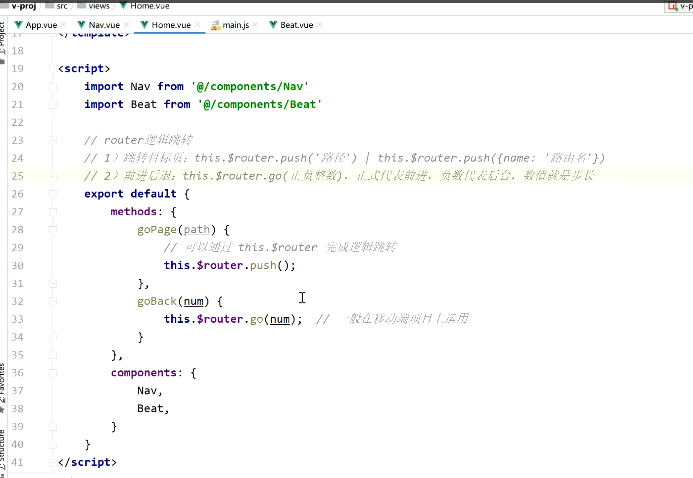
Task: Click the Vue icon on Beat.vue tab
Action: pyautogui.click(x=273, y=25)
